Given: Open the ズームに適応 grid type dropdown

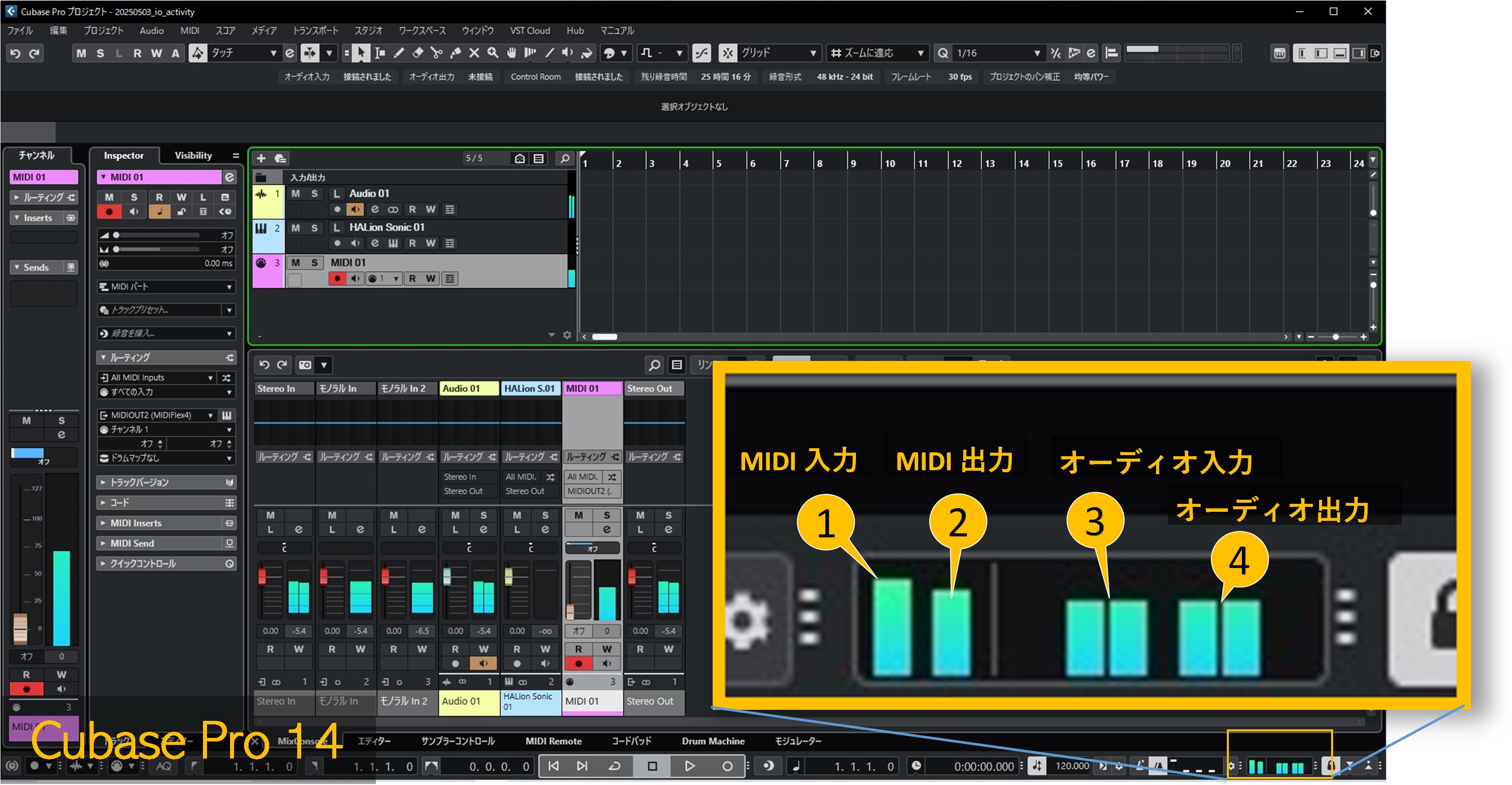Looking at the screenshot, I should click(x=878, y=54).
